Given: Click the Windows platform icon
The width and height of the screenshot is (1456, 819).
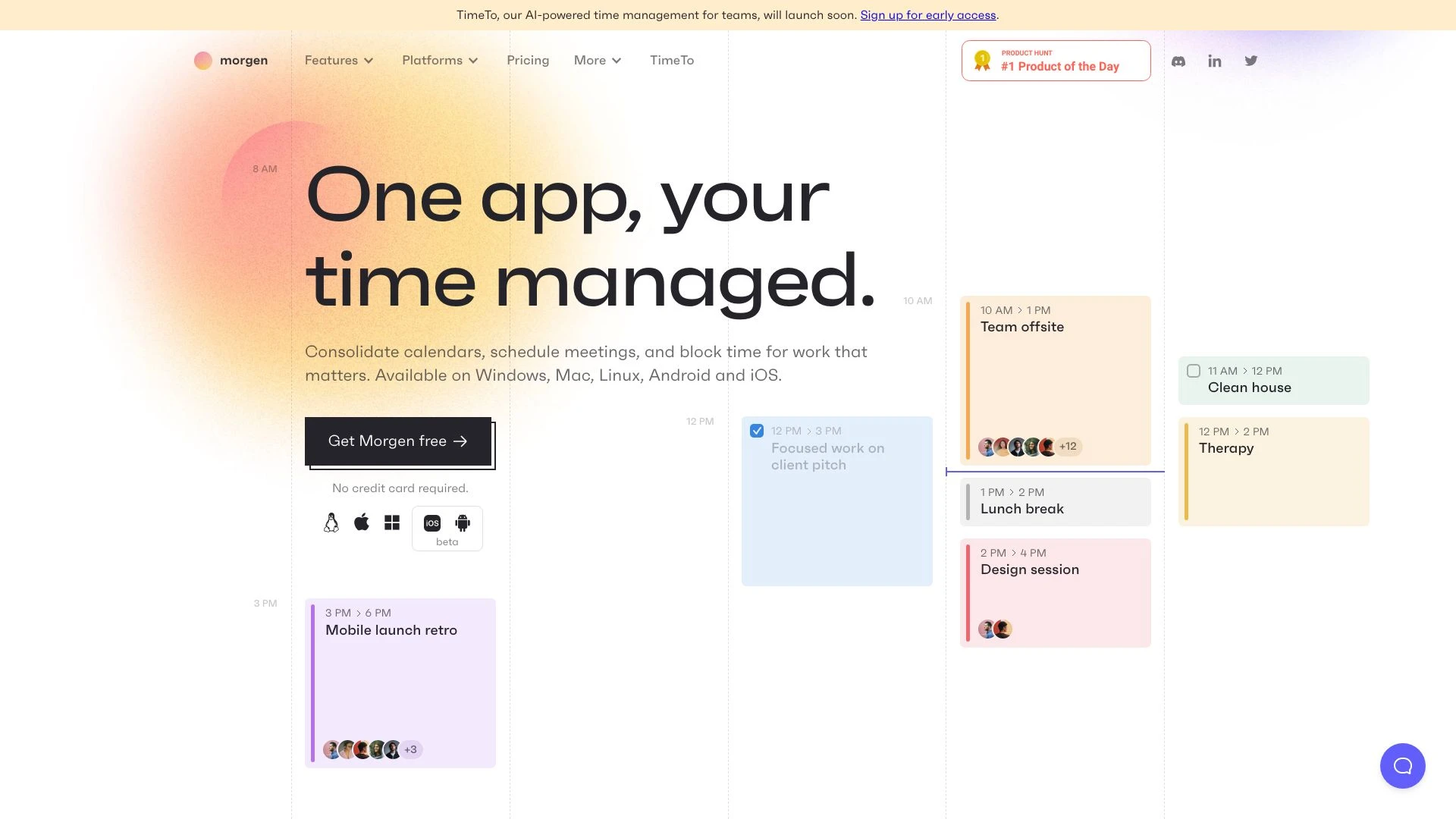Looking at the screenshot, I should pyautogui.click(x=392, y=522).
